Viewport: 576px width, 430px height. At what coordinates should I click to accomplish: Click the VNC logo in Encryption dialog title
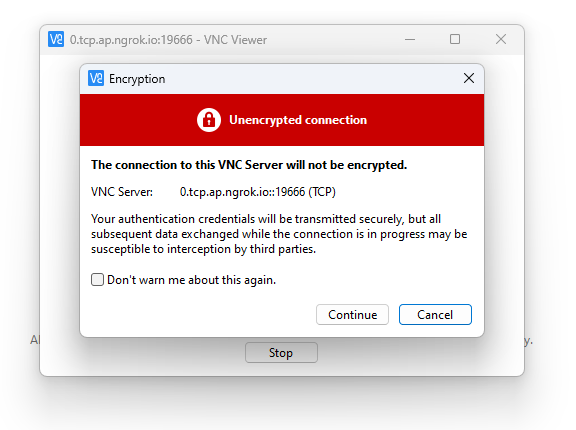coord(96,78)
